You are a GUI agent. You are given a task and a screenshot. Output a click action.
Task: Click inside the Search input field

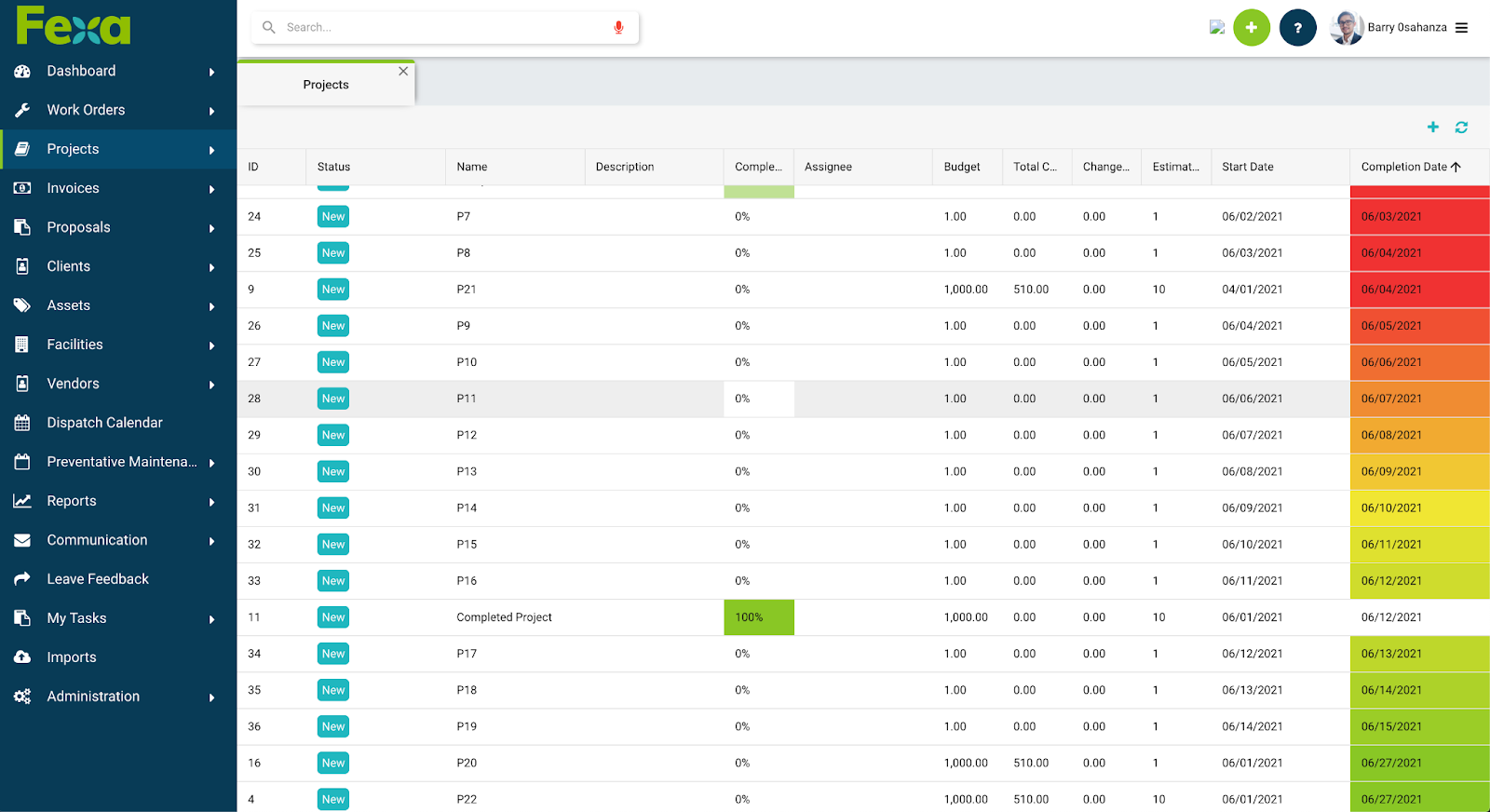(x=445, y=28)
